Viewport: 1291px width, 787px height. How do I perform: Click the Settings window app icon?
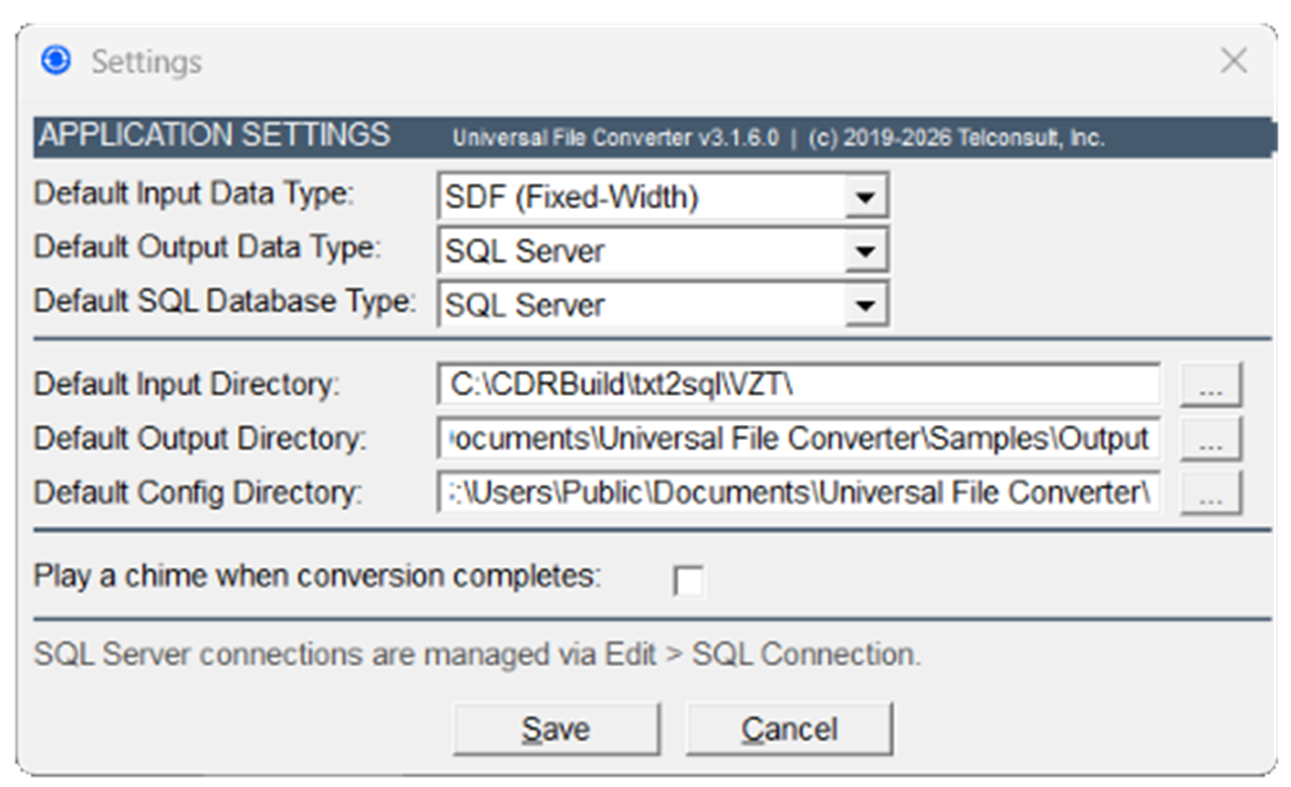coord(56,61)
